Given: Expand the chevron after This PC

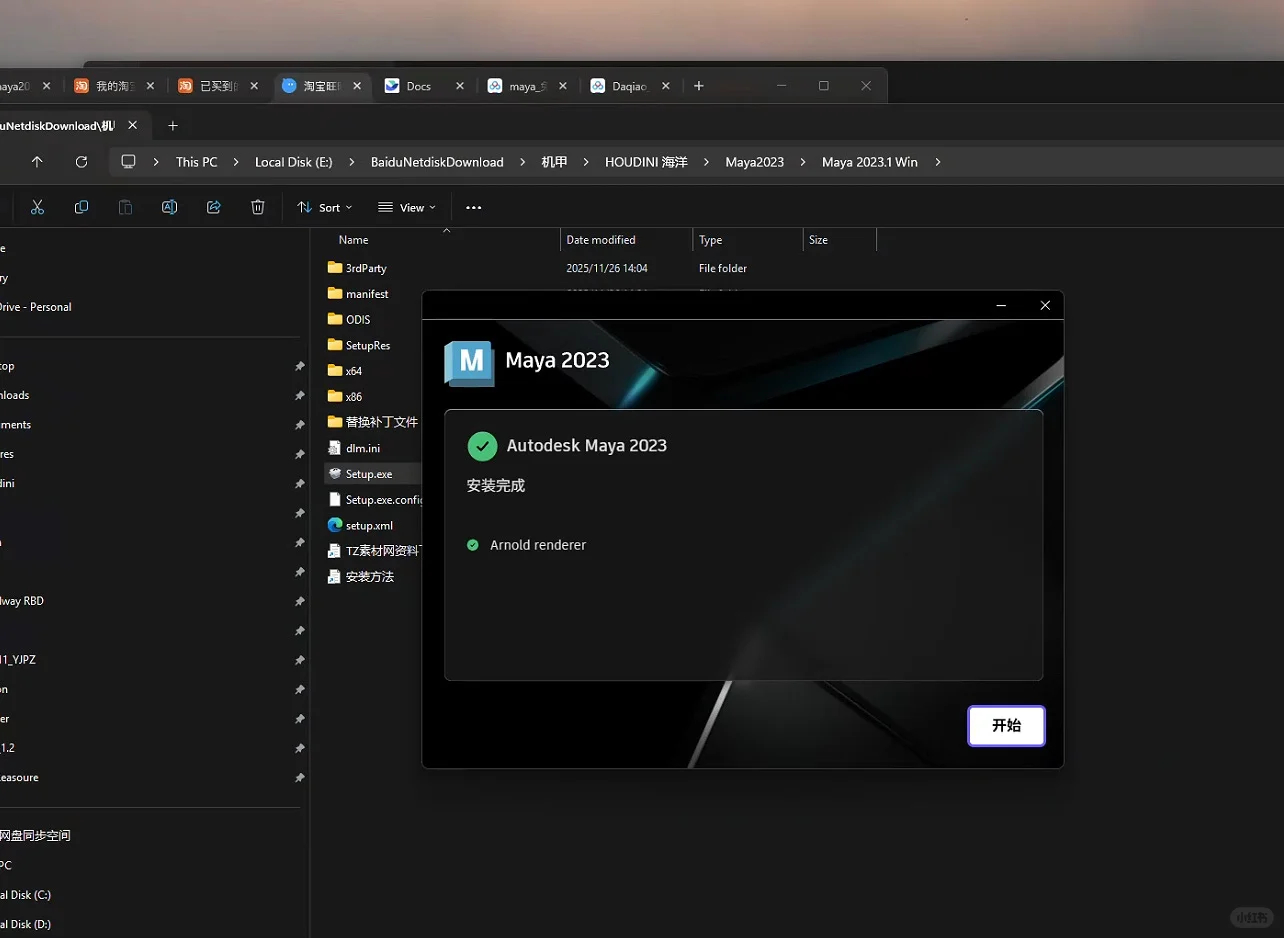Looking at the screenshot, I should [x=234, y=162].
